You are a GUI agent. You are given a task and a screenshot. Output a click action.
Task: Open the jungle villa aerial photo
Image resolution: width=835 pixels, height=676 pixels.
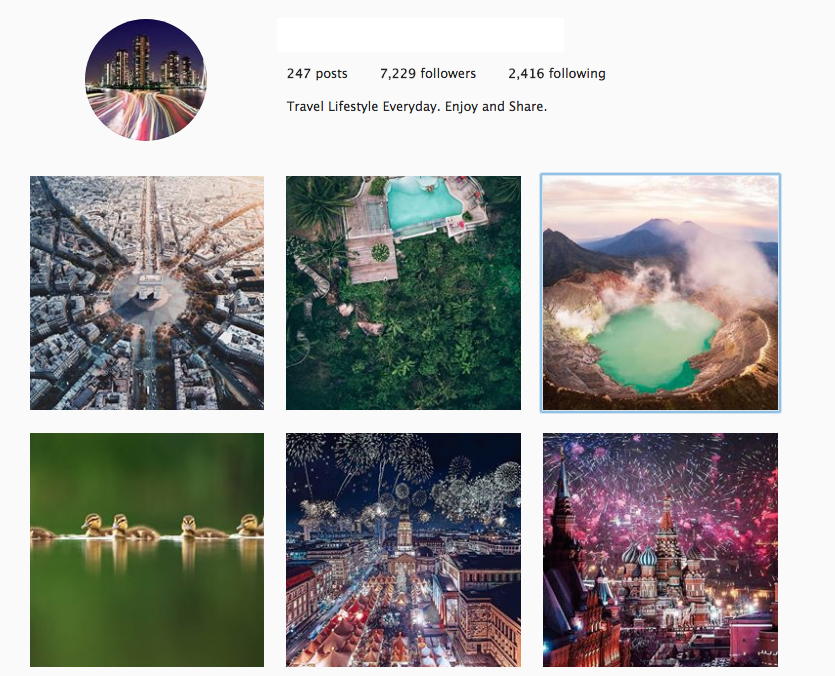(404, 293)
